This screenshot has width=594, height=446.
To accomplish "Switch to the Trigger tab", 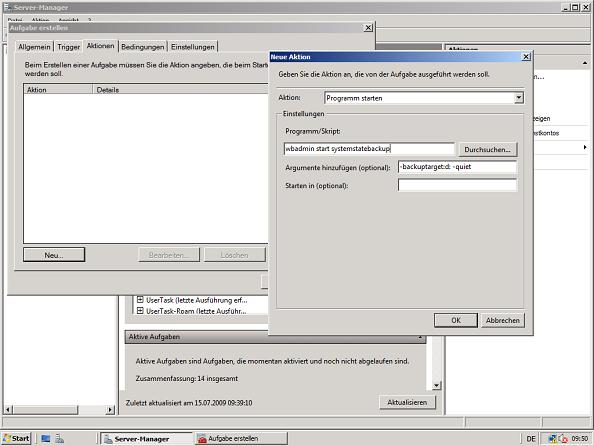I will click(x=69, y=47).
